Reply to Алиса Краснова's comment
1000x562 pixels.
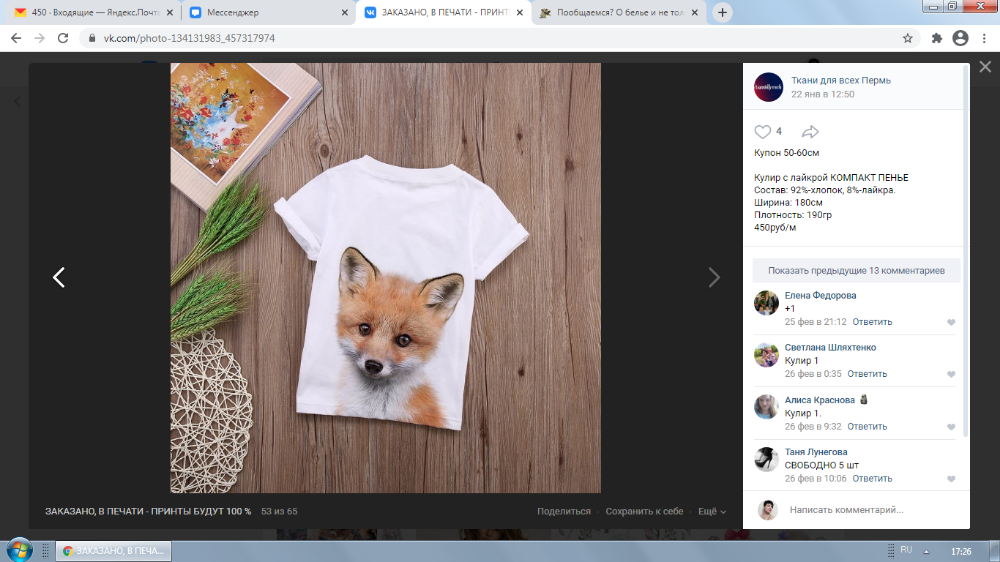point(867,427)
